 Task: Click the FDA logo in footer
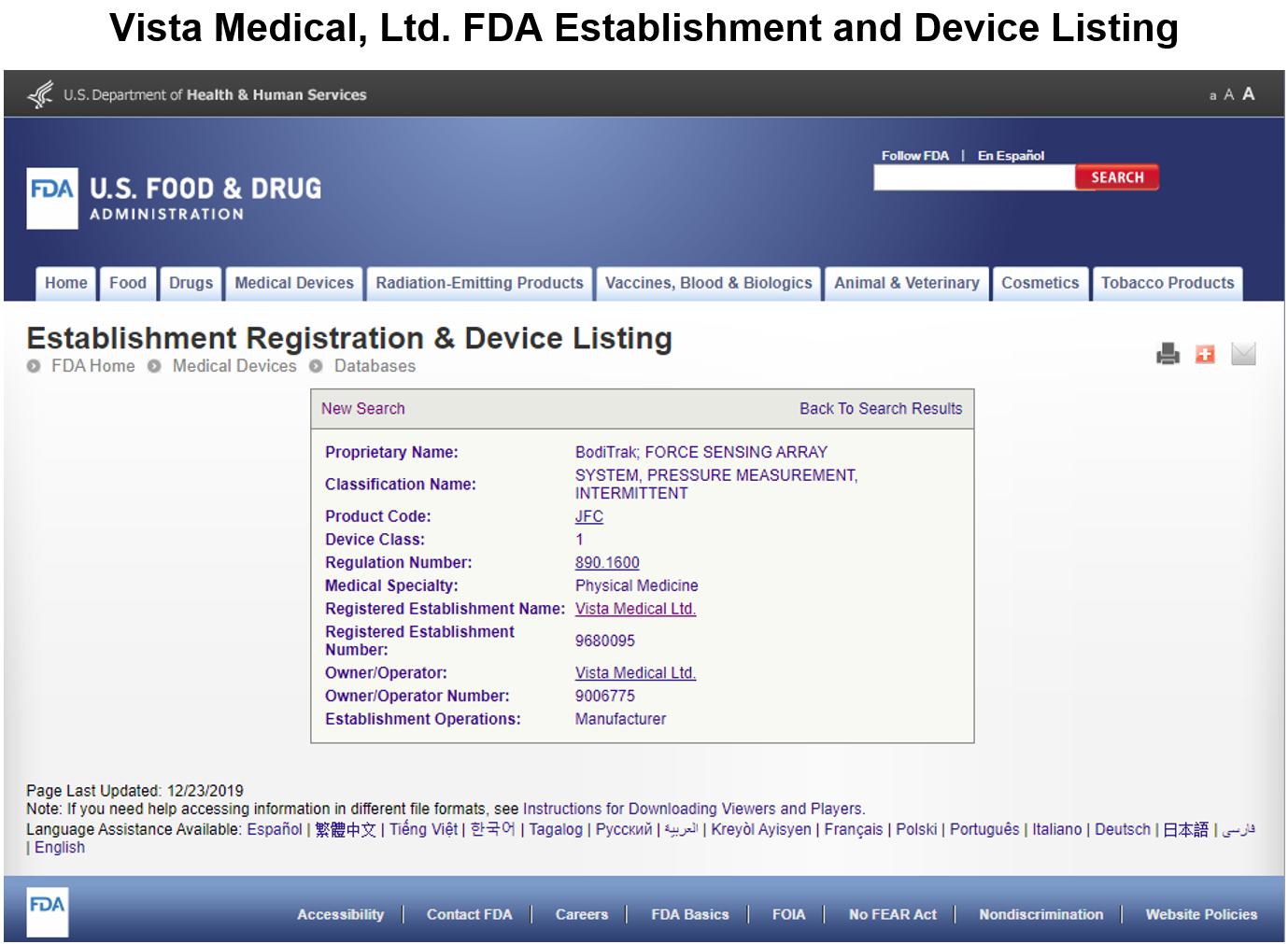pyautogui.click(x=47, y=911)
